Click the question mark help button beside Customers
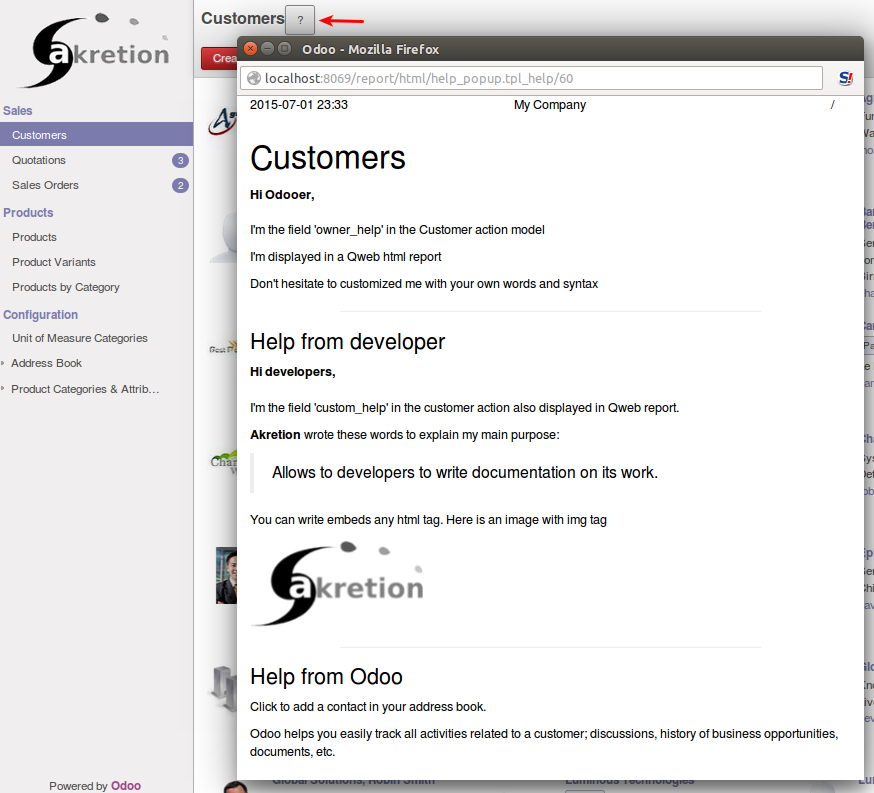Screen dimensions: 874x793 (300, 19)
